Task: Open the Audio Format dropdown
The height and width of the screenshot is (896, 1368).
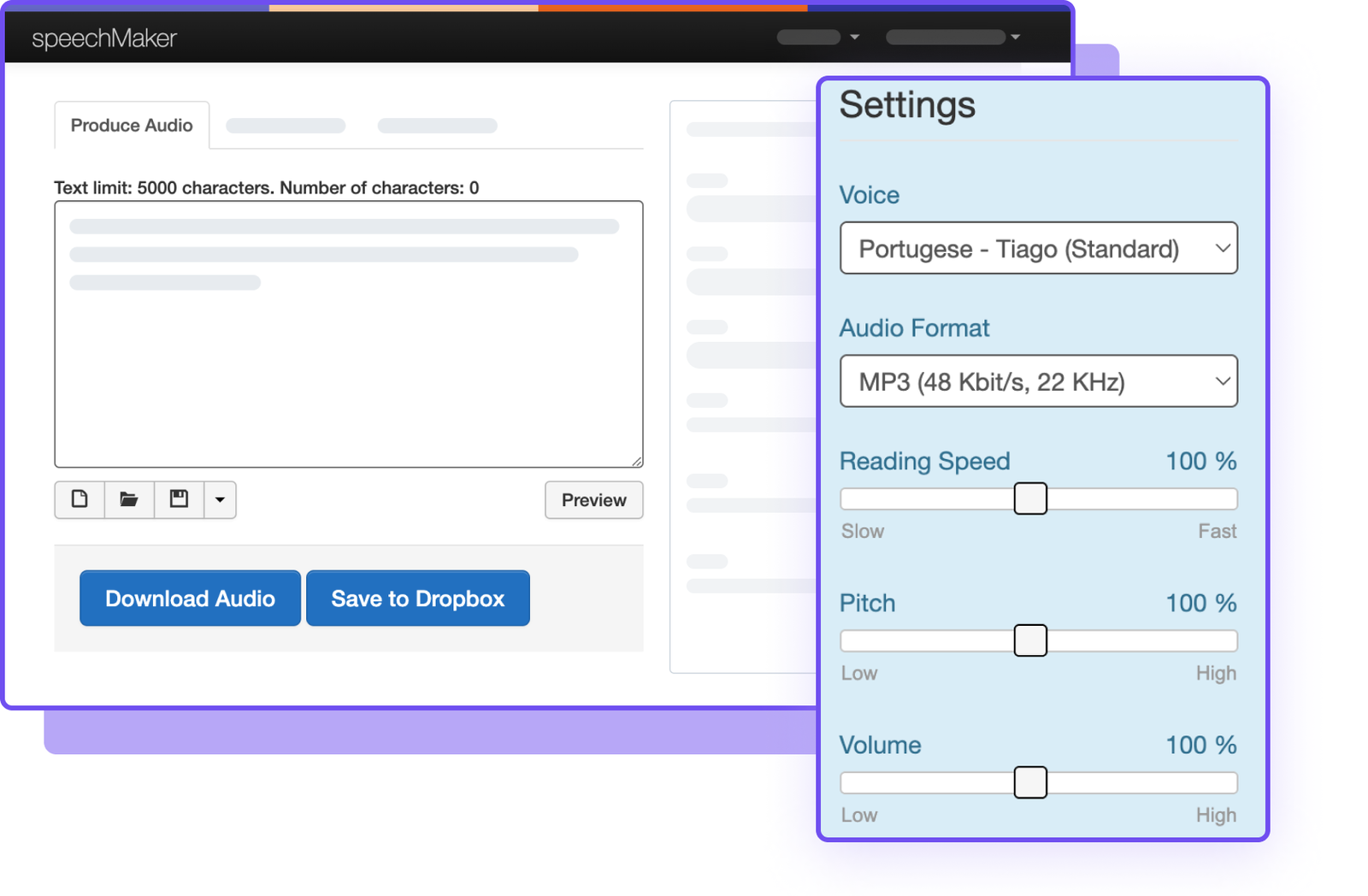Action: coord(1038,381)
